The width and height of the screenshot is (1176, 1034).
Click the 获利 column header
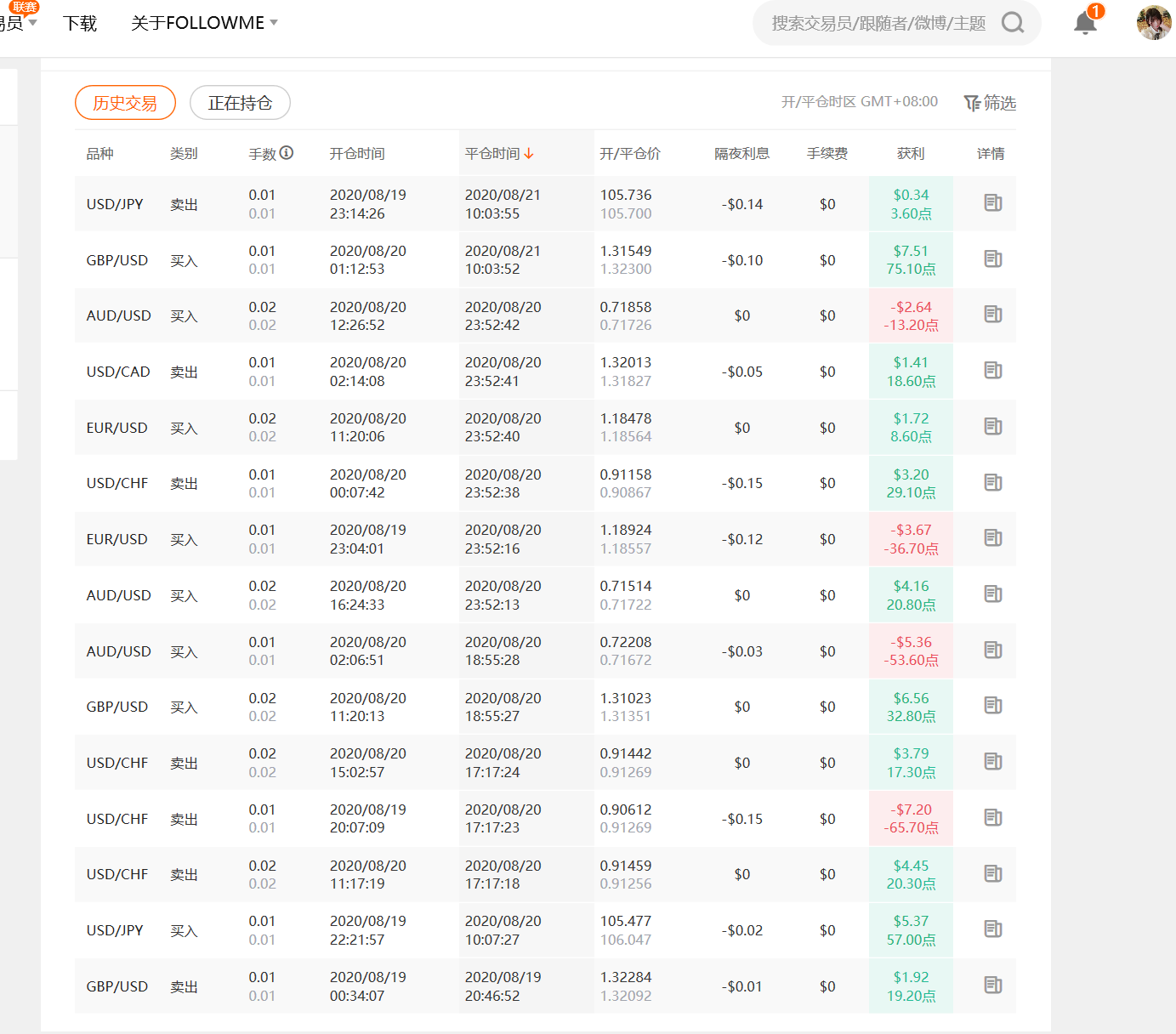click(910, 154)
